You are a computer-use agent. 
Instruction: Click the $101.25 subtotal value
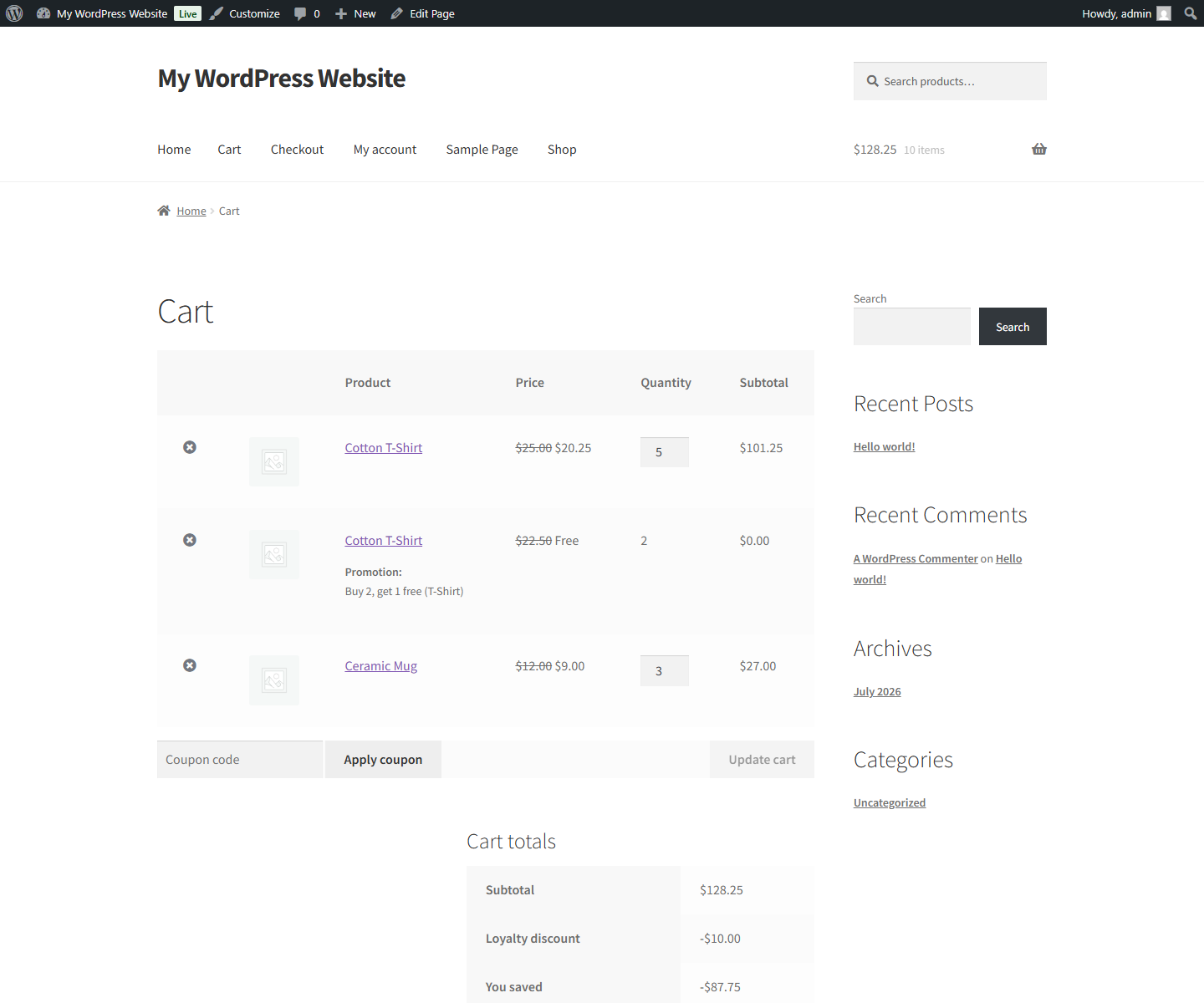[761, 448]
